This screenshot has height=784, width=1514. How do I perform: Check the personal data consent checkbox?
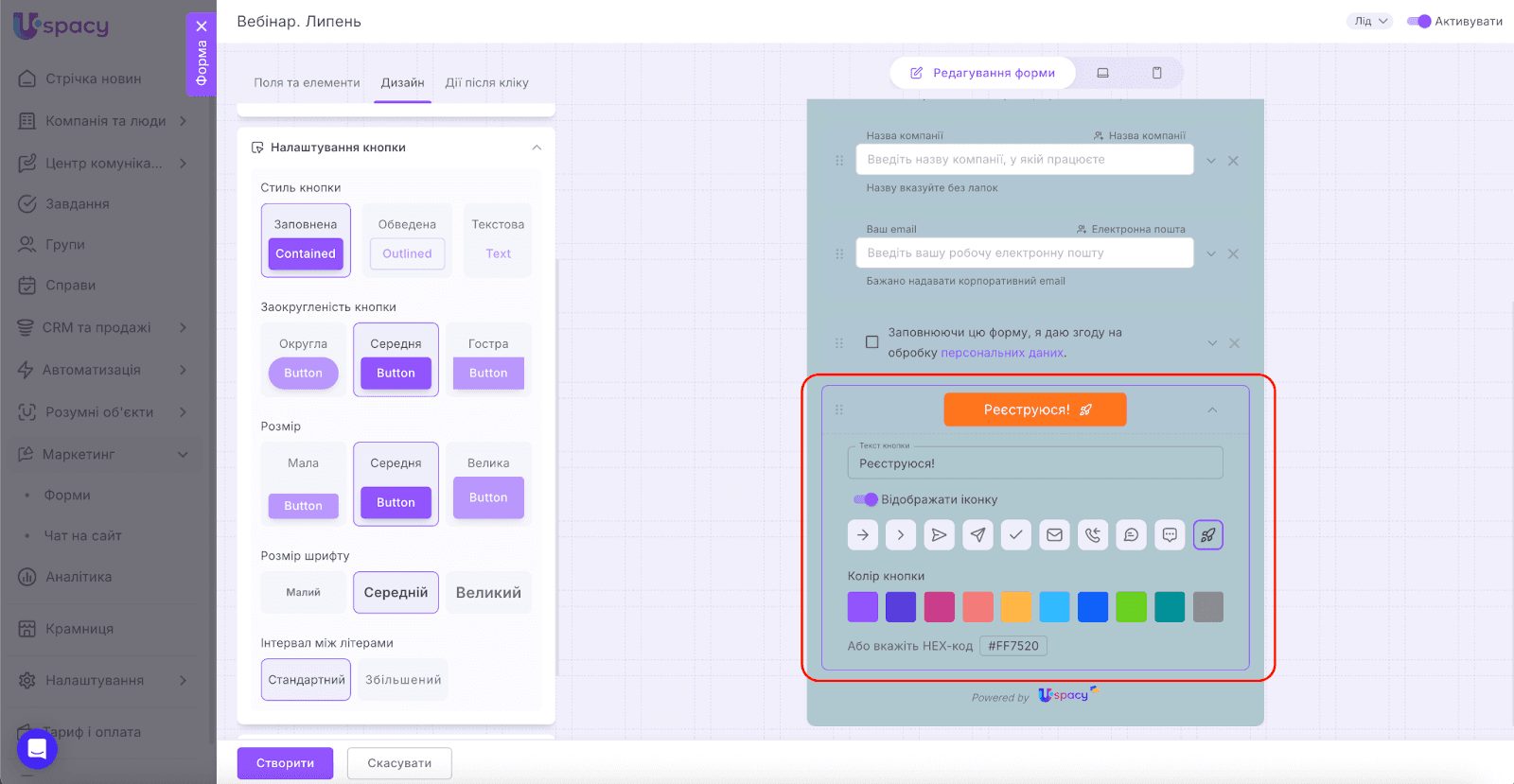pos(872,342)
